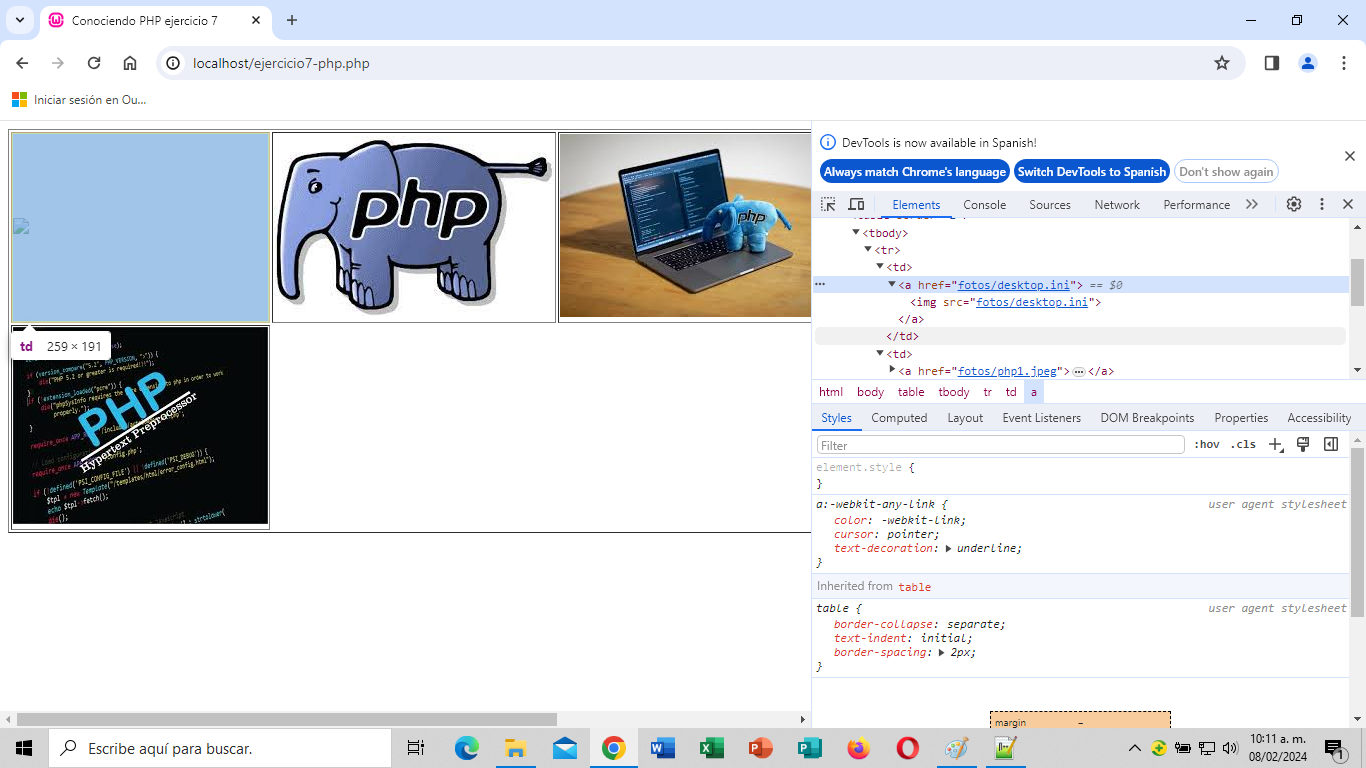Open the Computed styles tab
Screen dimensions: 1366x768
[x=898, y=418]
